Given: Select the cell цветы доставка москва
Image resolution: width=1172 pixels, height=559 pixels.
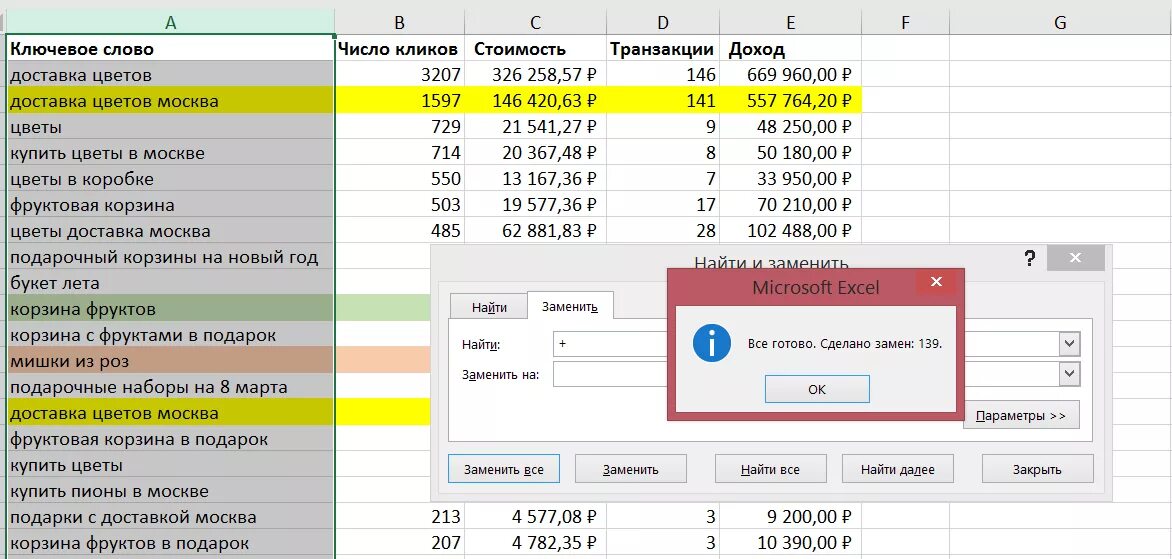Looking at the screenshot, I should pyautogui.click(x=170, y=231).
